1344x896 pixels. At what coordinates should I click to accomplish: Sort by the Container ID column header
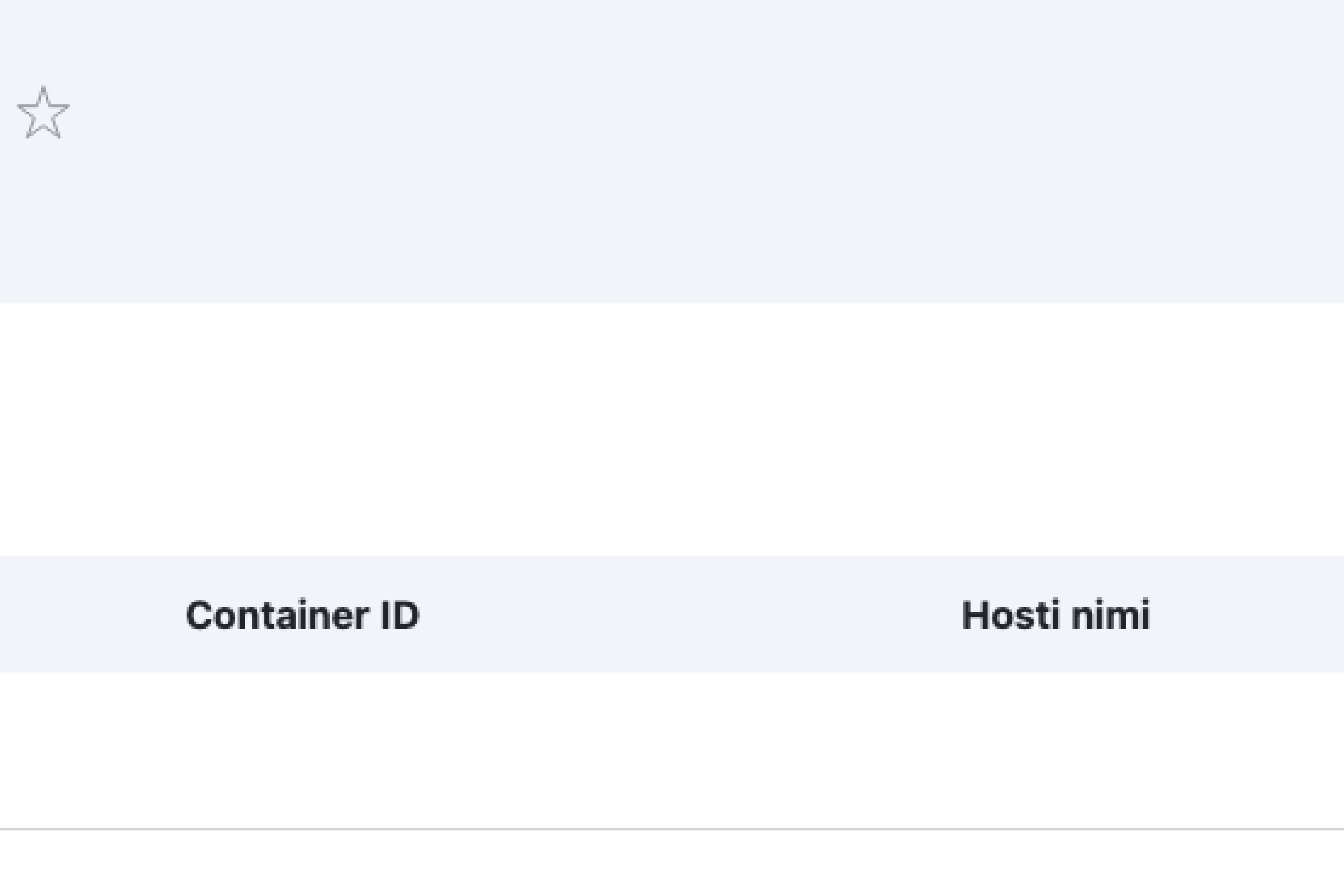tap(303, 615)
